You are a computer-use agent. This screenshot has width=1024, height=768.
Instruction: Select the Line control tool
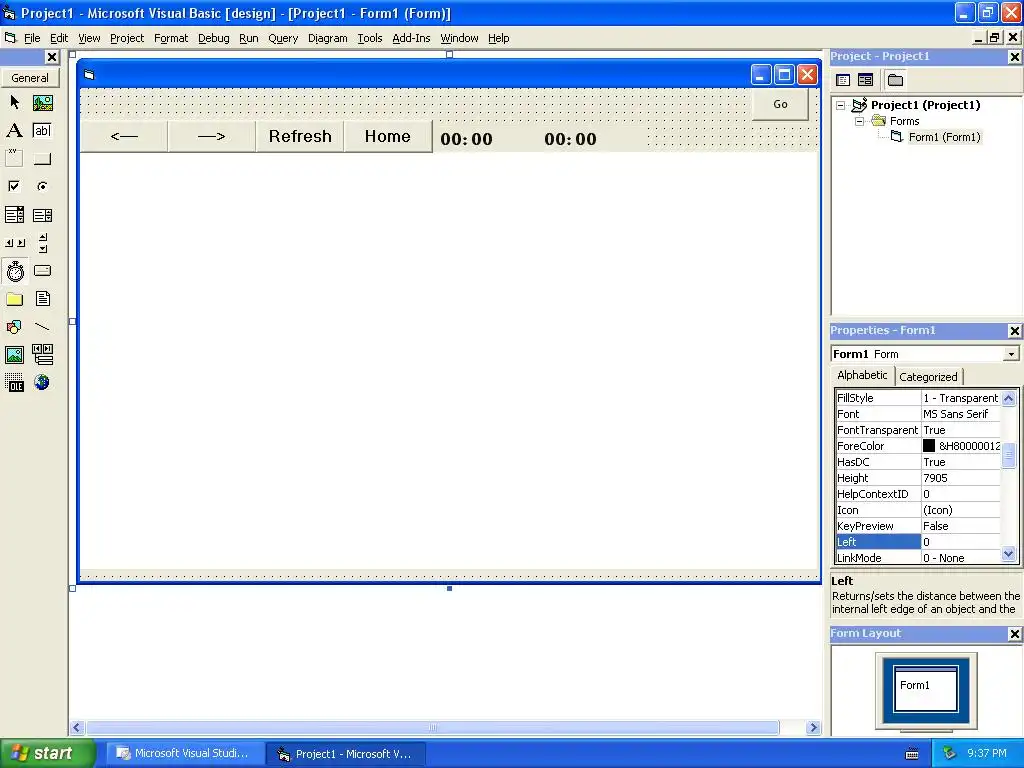(42, 327)
